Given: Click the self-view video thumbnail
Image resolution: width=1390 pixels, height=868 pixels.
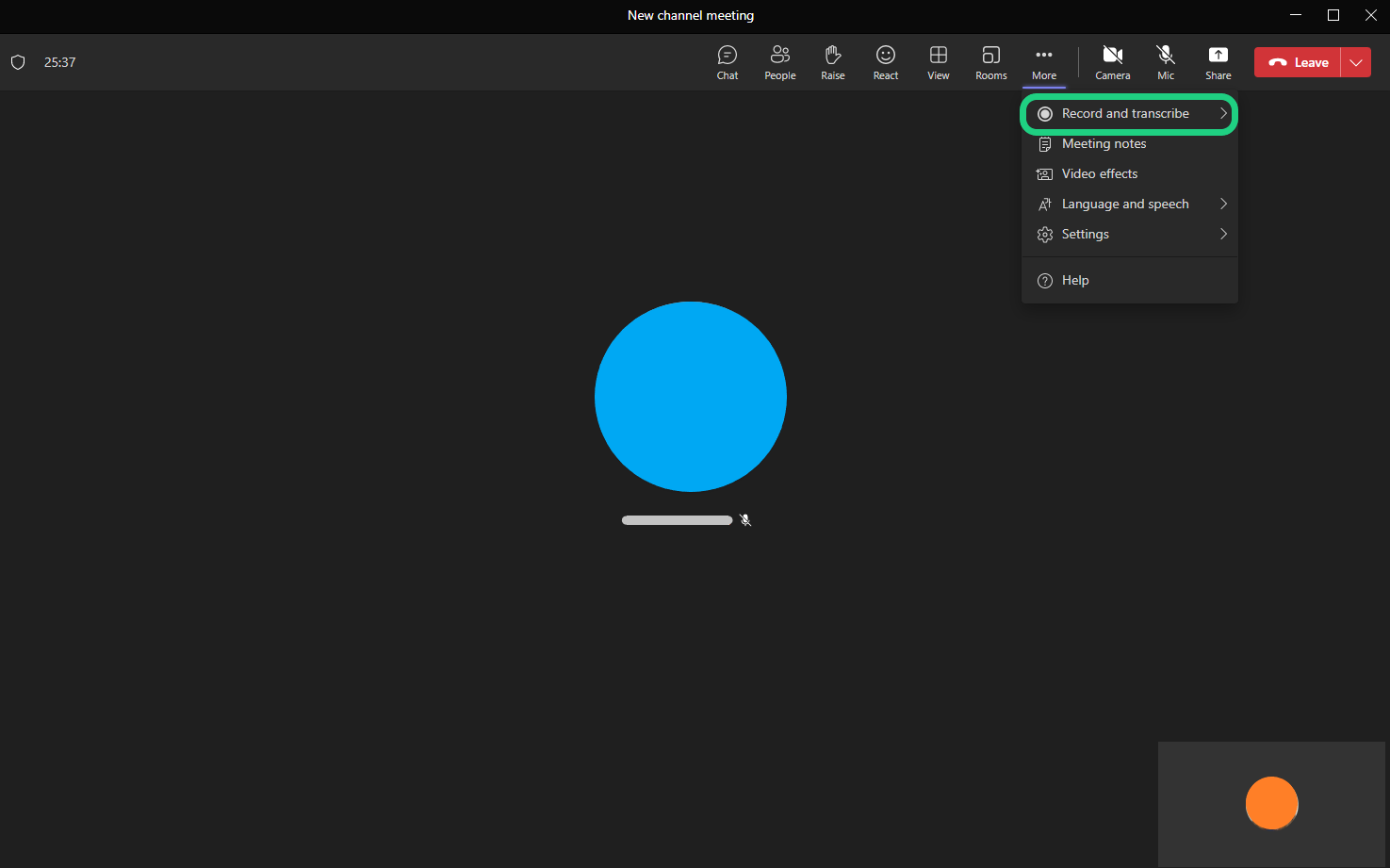Looking at the screenshot, I should tap(1271, 803).
